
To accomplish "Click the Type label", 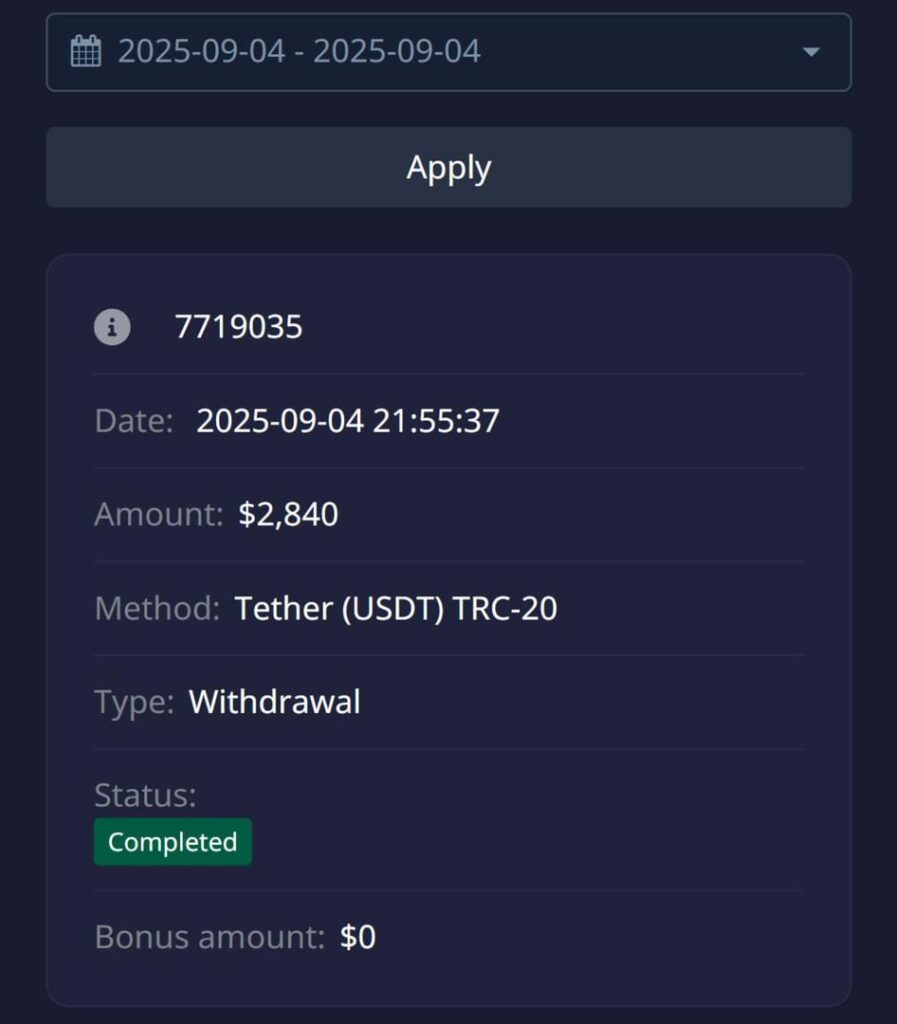I will click(134, 702).
